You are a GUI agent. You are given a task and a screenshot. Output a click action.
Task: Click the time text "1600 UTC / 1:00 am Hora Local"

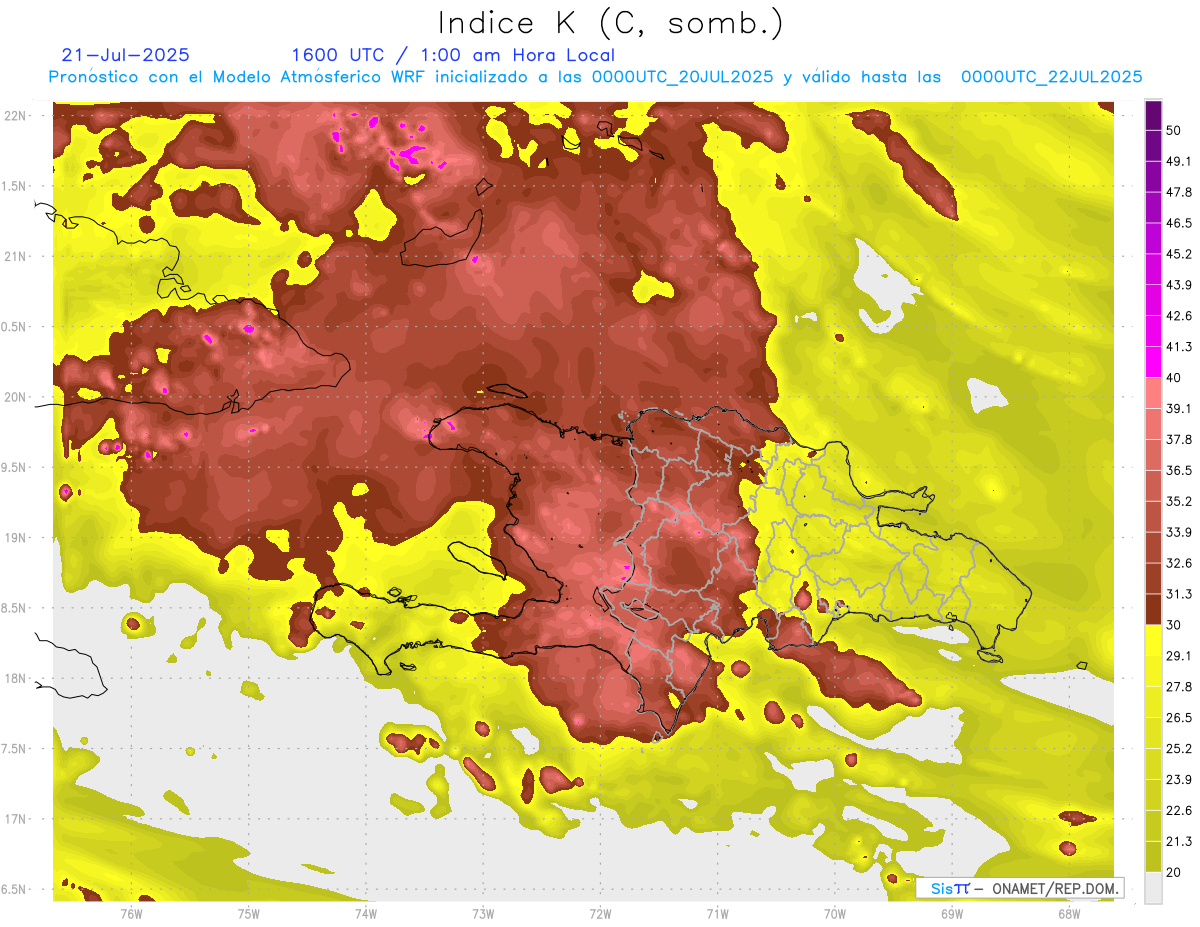point(453,55)
